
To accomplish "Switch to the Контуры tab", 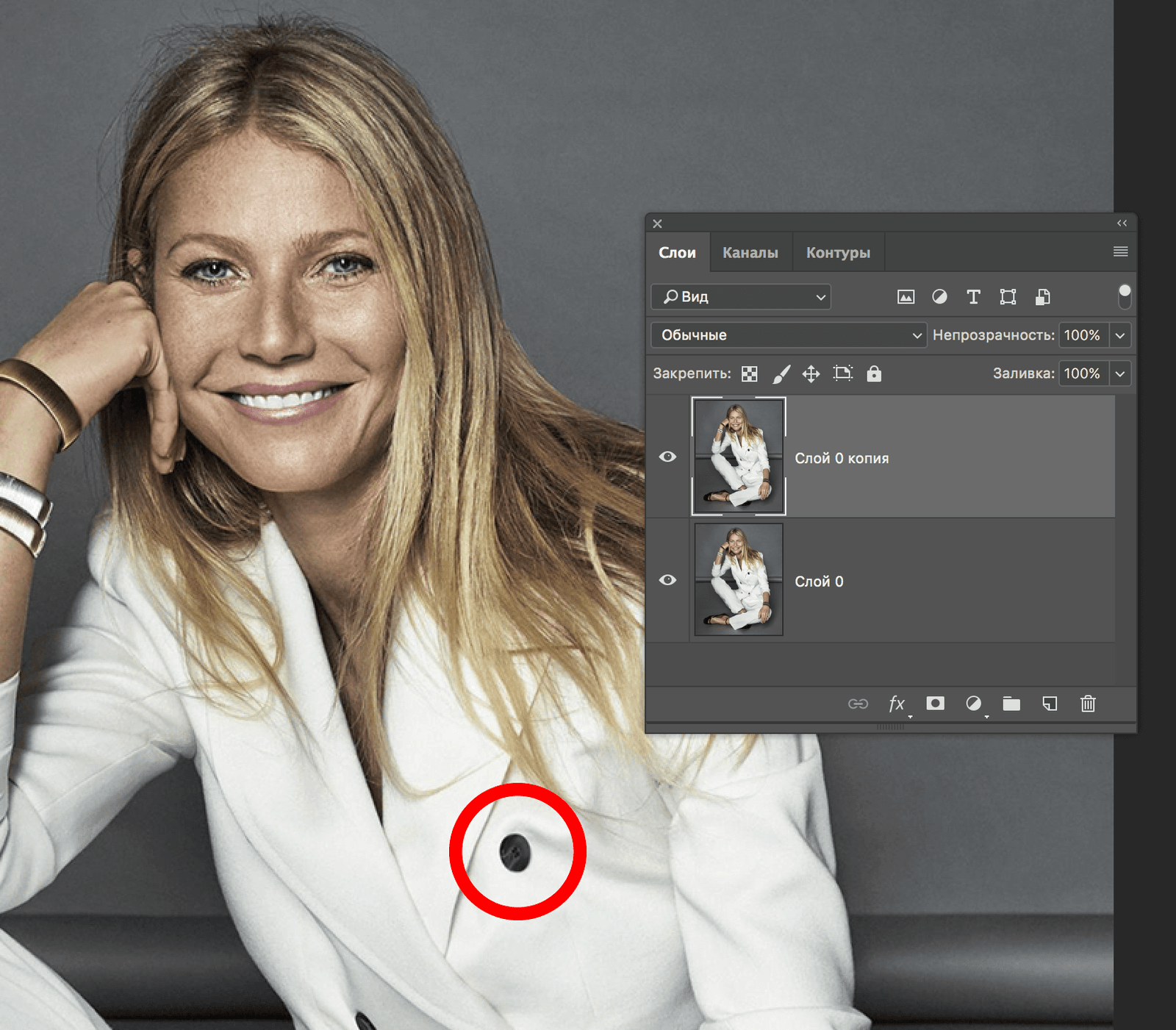I will click(838, 252).
